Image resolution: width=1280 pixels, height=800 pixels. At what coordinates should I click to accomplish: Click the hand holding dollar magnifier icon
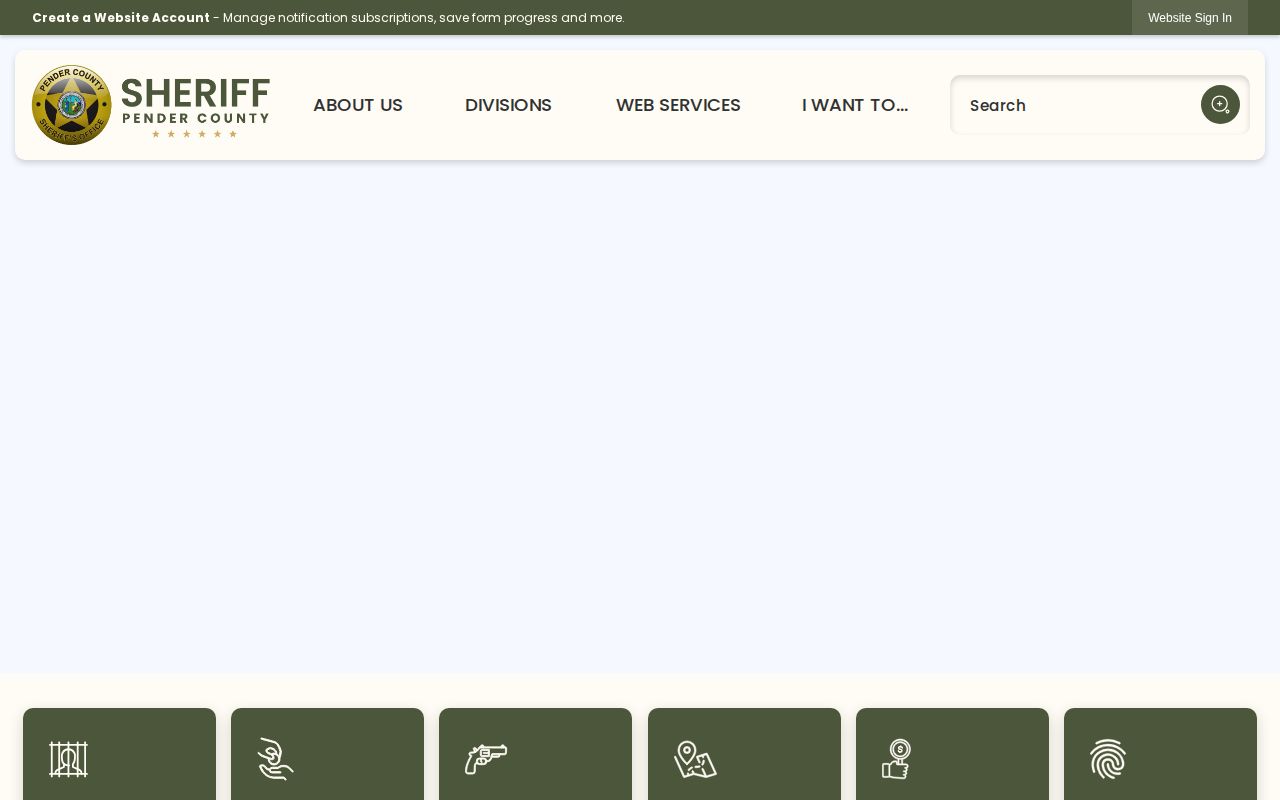(897, 759)
